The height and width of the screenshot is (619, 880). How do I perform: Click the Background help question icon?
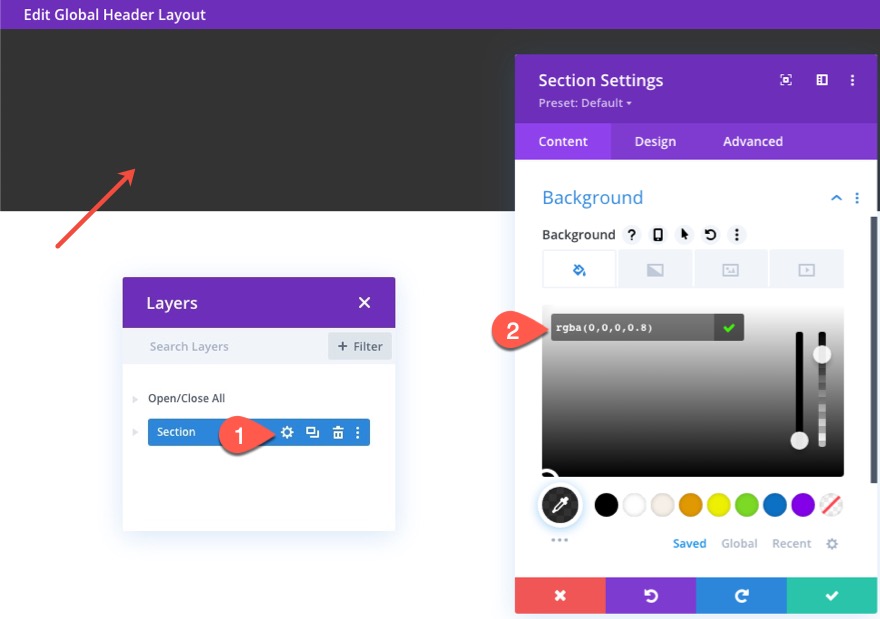click(x=631, y=235)
